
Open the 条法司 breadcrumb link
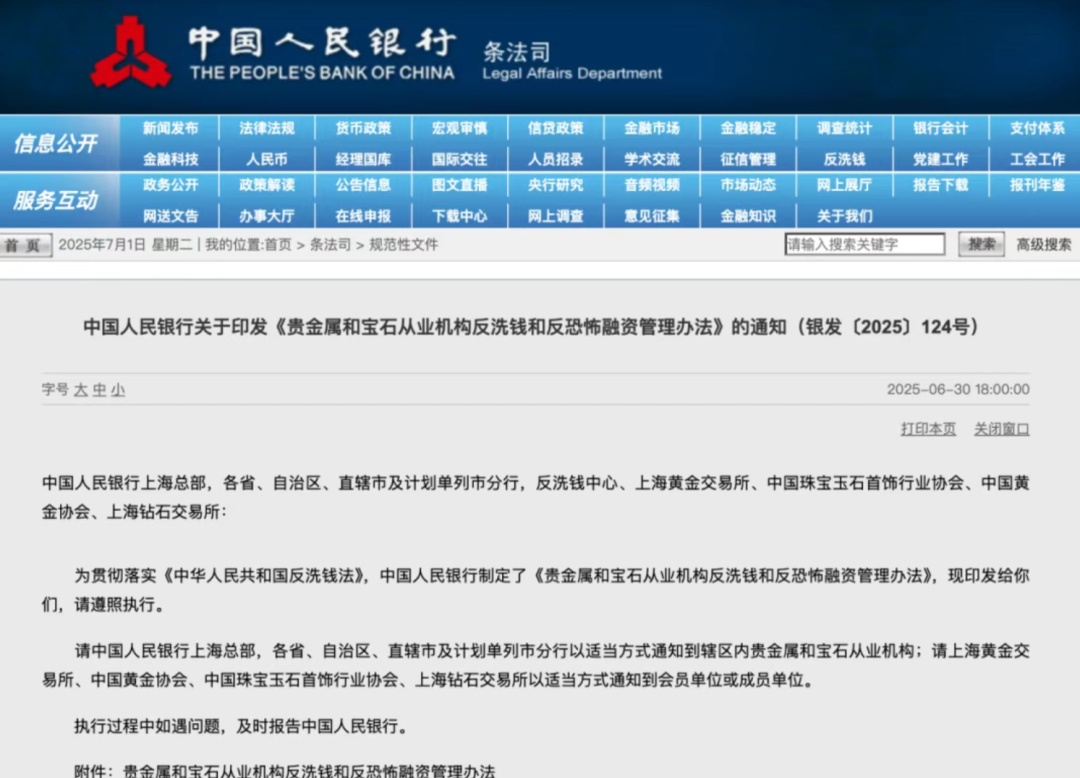[x=330, y=244]
